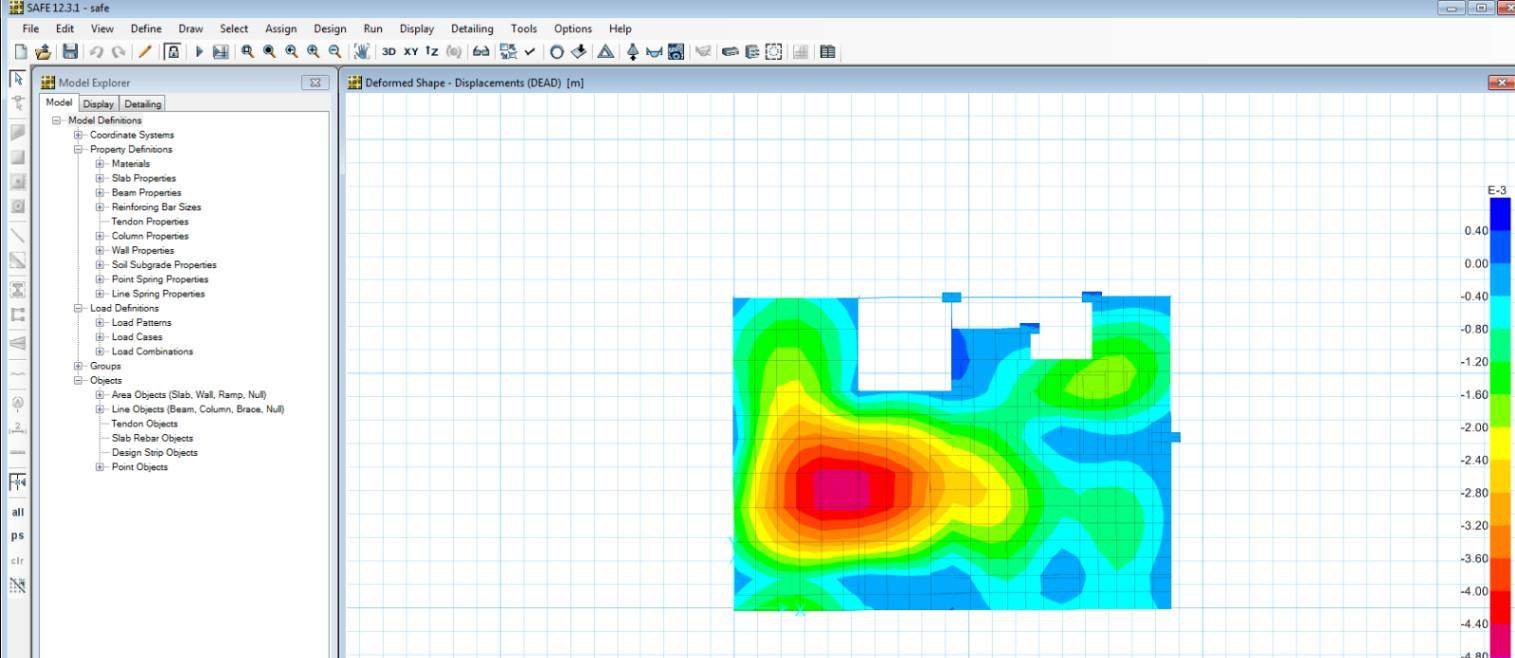The image size is (1515, 658).
Task: Click the Save model icon
Action: (69, 51)
